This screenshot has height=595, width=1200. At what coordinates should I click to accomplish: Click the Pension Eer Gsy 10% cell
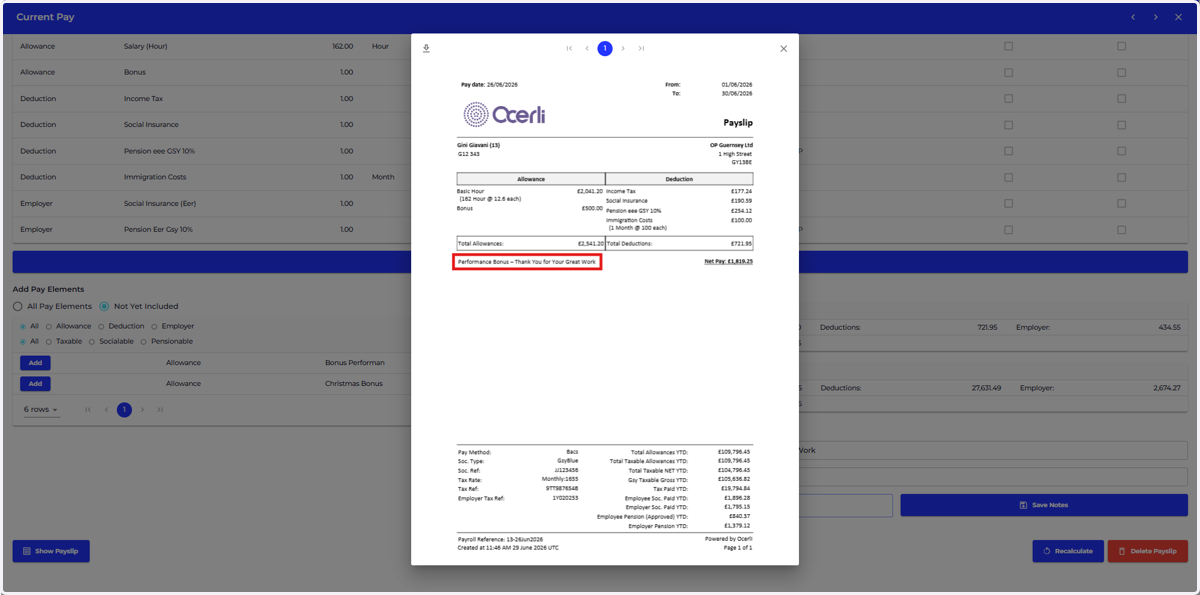(x=158, y=229)
